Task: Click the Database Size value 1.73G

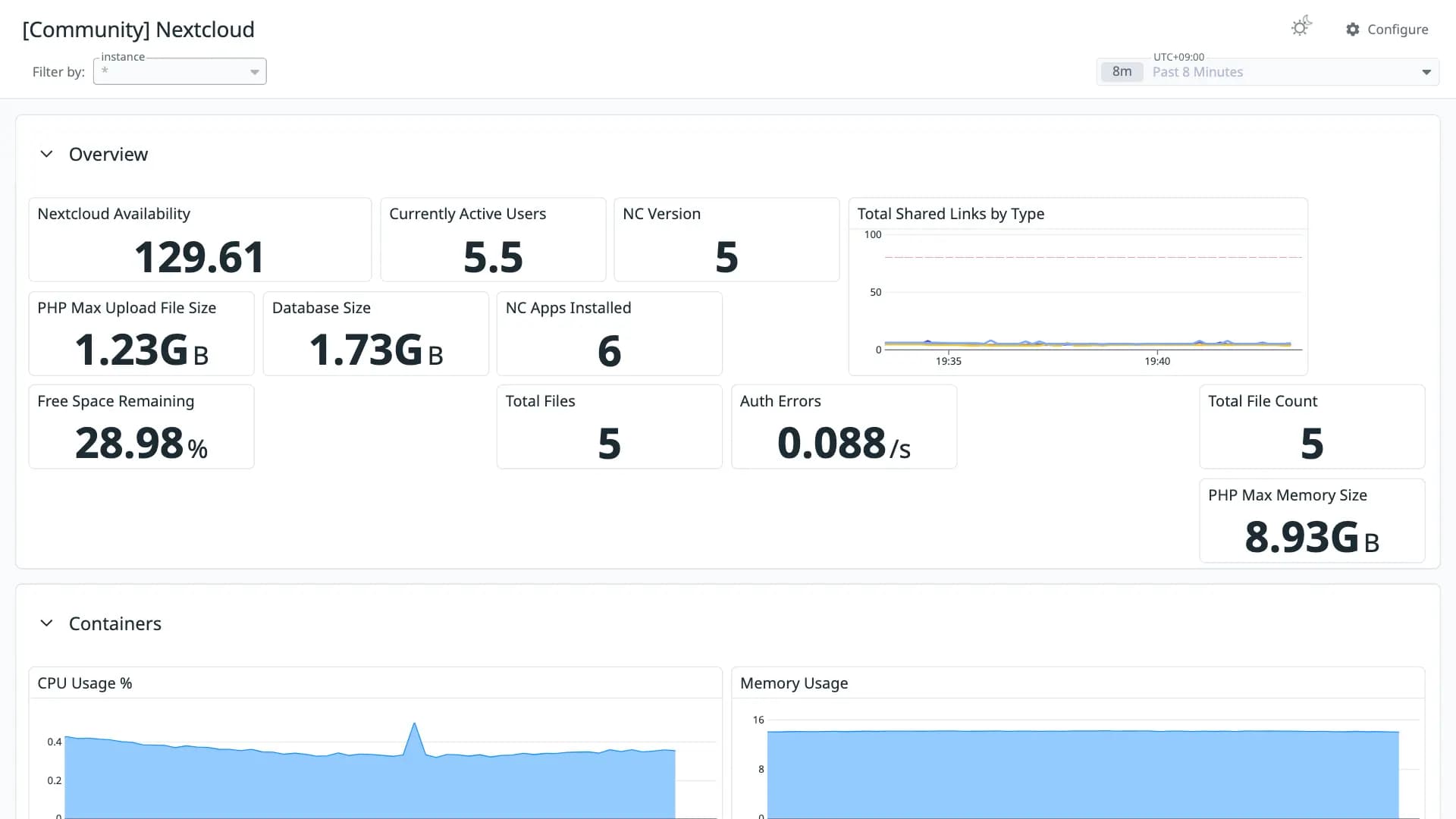Action: tap(375, 350)
